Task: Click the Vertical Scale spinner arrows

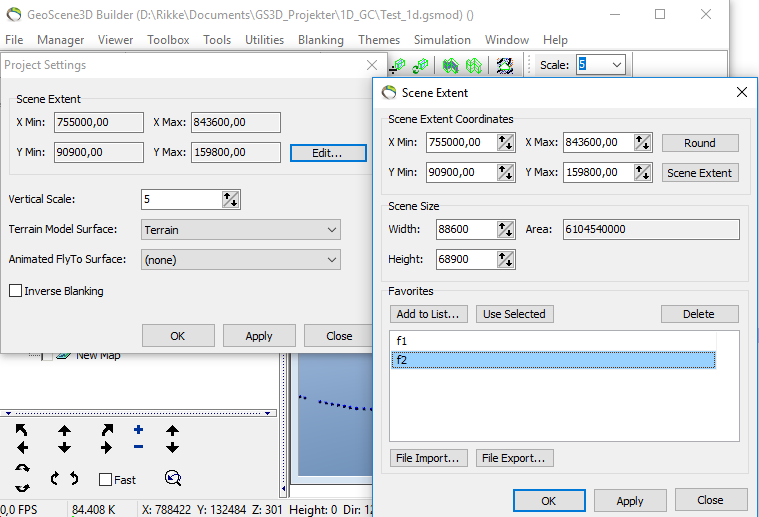Action: (x=230, y=199)
